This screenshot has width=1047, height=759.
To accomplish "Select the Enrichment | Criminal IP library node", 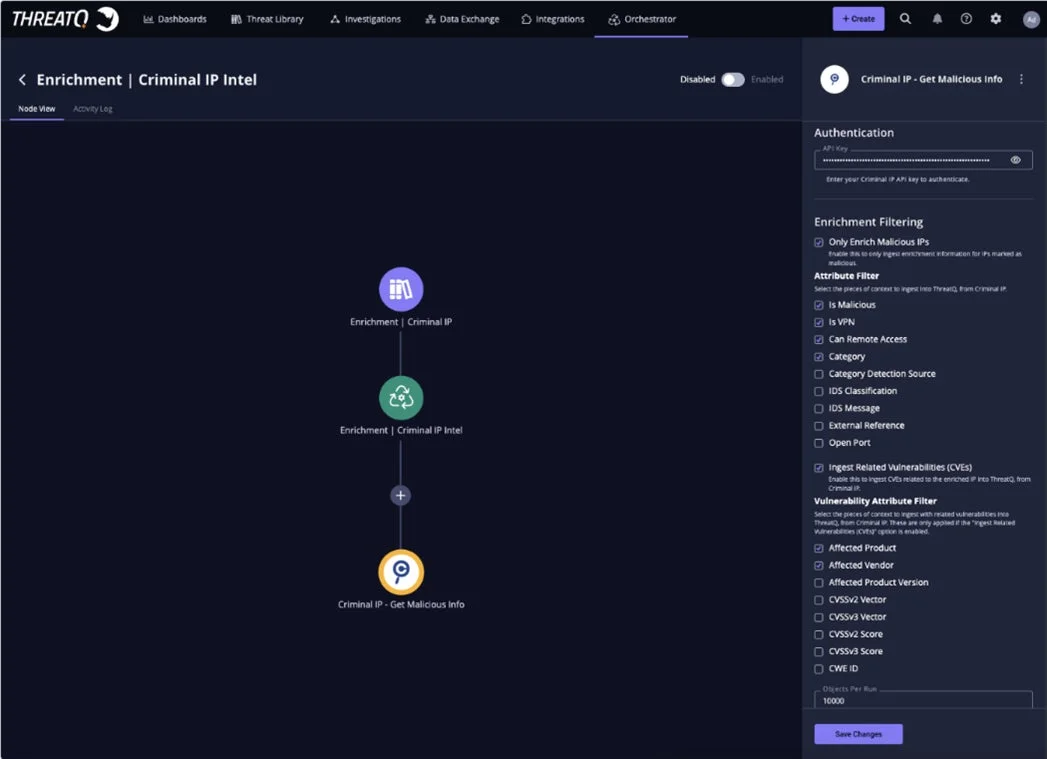I will (401, 289).
